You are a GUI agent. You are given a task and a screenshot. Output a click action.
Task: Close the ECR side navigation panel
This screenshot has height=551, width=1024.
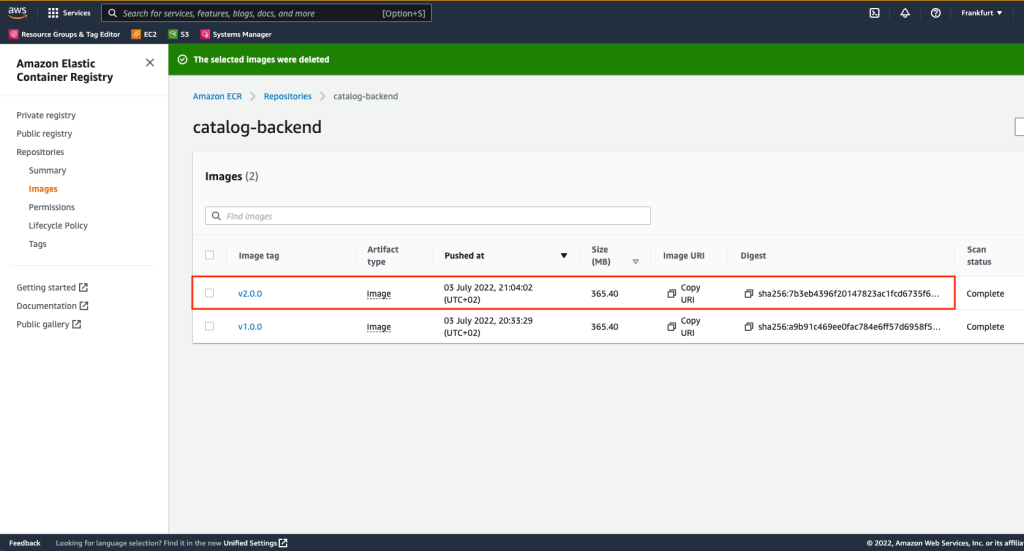click(150, 63)
